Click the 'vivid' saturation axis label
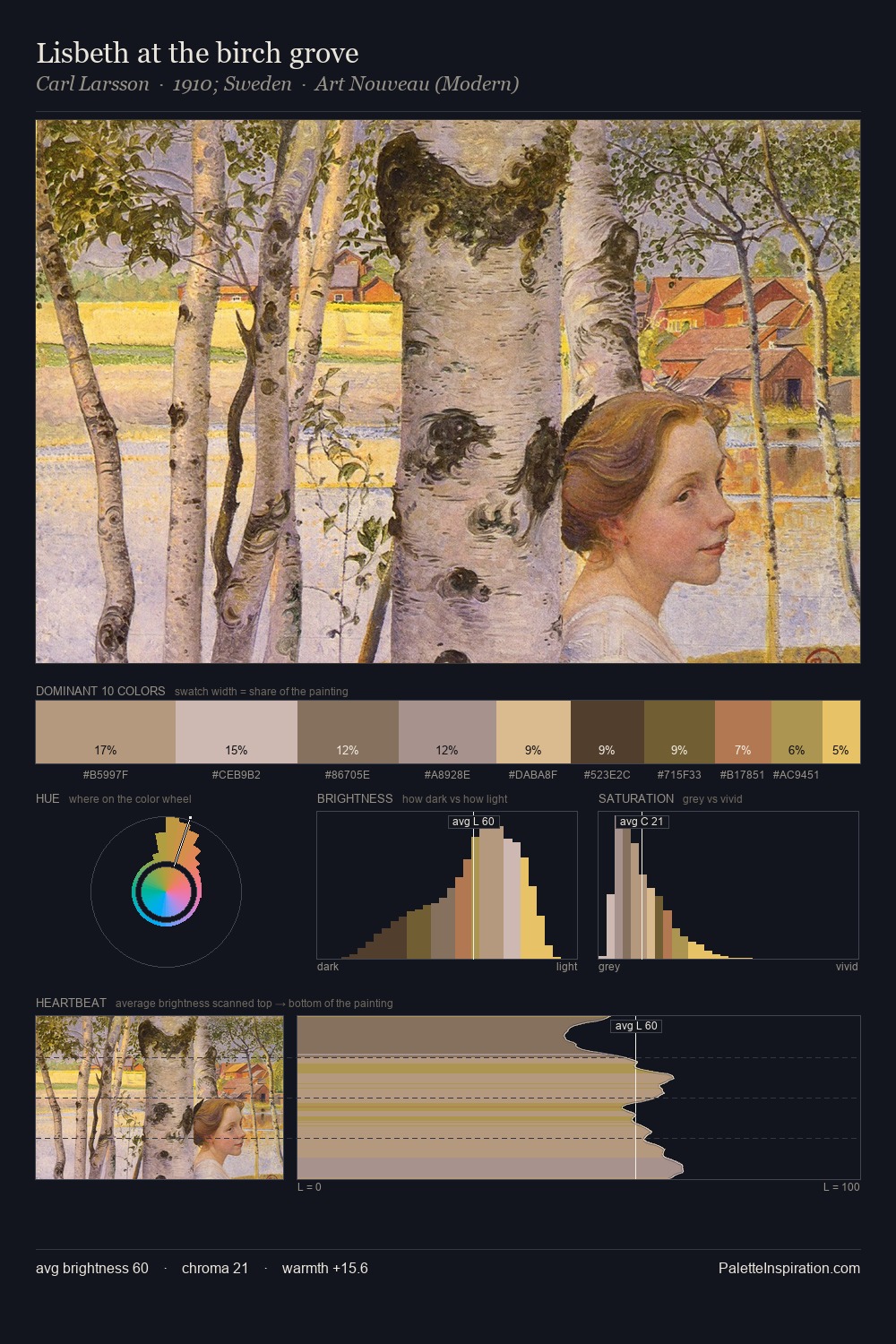This screenshot has width=896, height=1344. point(847,966)
